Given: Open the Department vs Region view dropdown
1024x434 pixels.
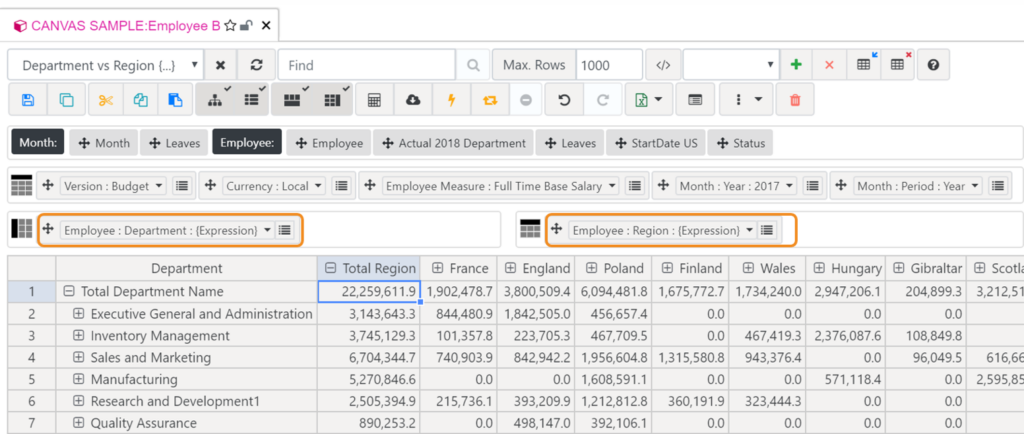Looking at the screenshot, I should click(x=107, y=65).
